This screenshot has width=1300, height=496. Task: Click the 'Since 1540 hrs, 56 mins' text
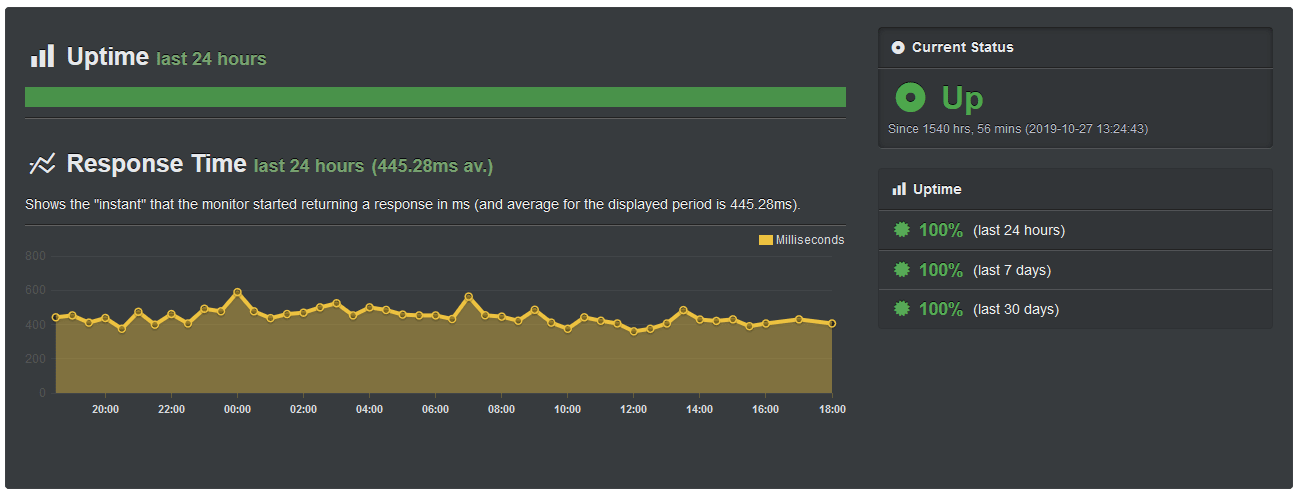[x=954, y=129]
